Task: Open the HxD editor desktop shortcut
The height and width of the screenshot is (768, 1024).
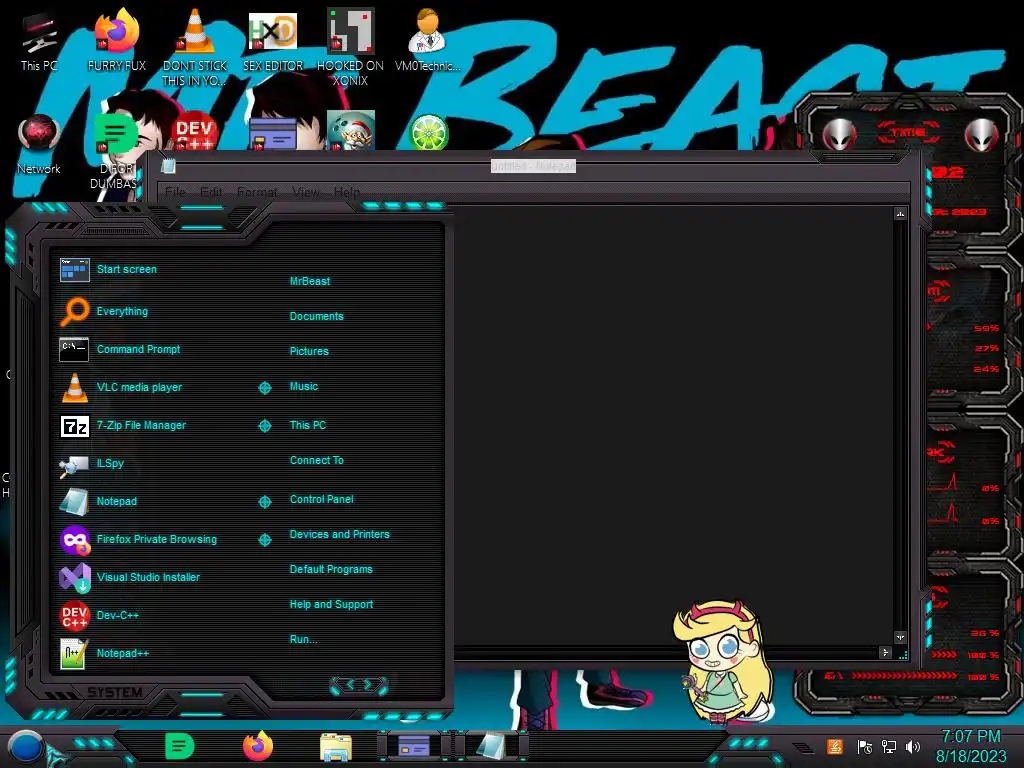Action: [273, 42]
